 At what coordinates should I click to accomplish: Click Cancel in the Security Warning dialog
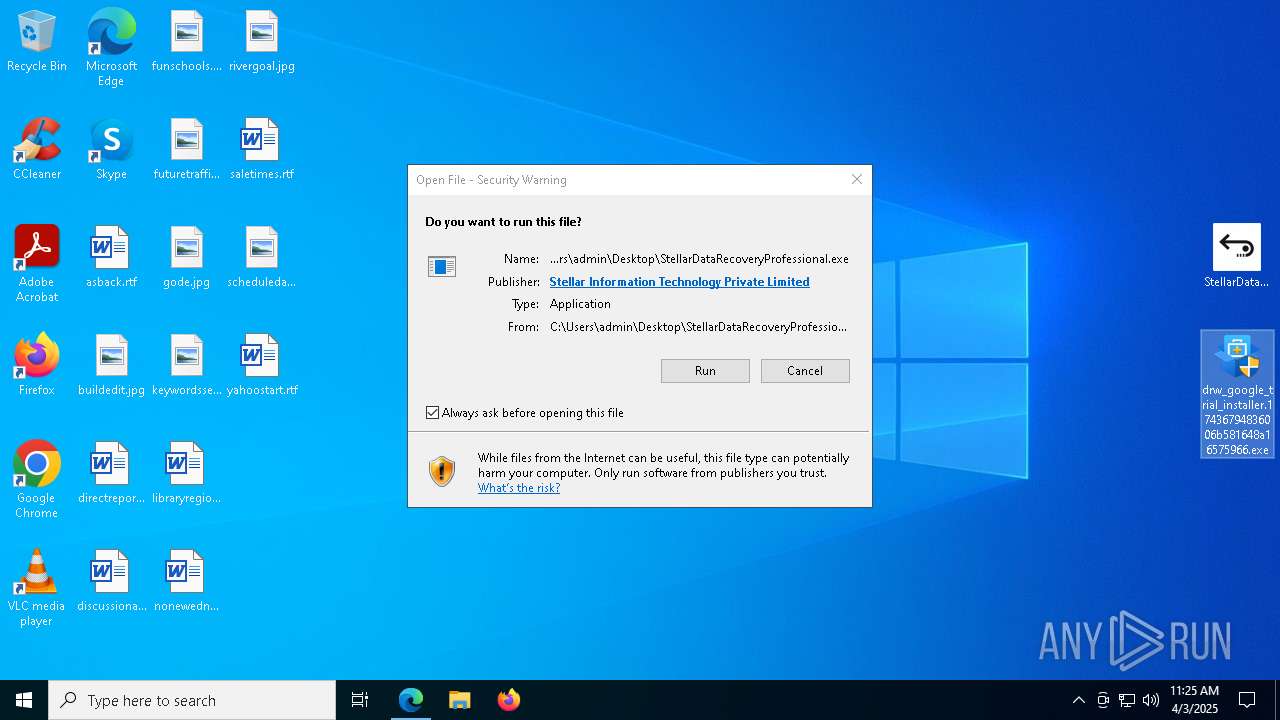point(805,371)
